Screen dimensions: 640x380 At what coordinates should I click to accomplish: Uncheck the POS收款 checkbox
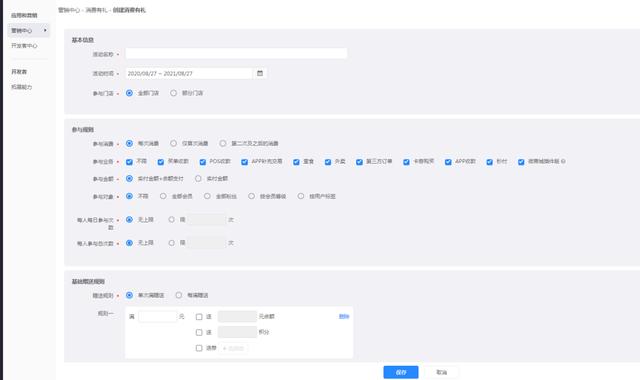point(203,162)
